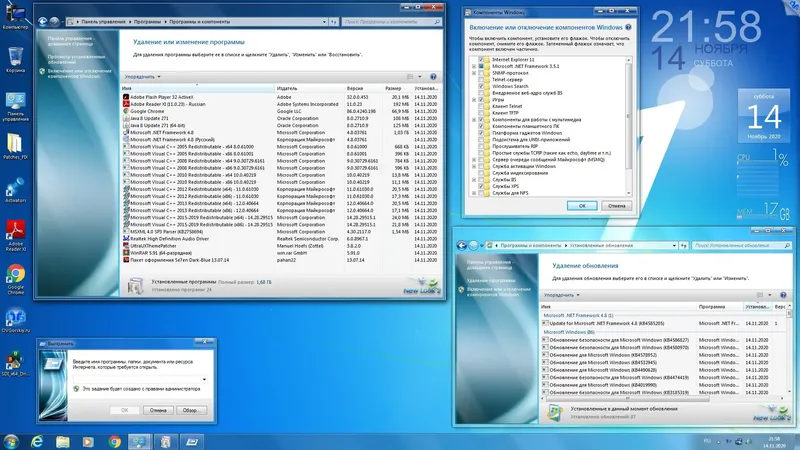Toggle the Игры component checkbox

tap(481, 99)
